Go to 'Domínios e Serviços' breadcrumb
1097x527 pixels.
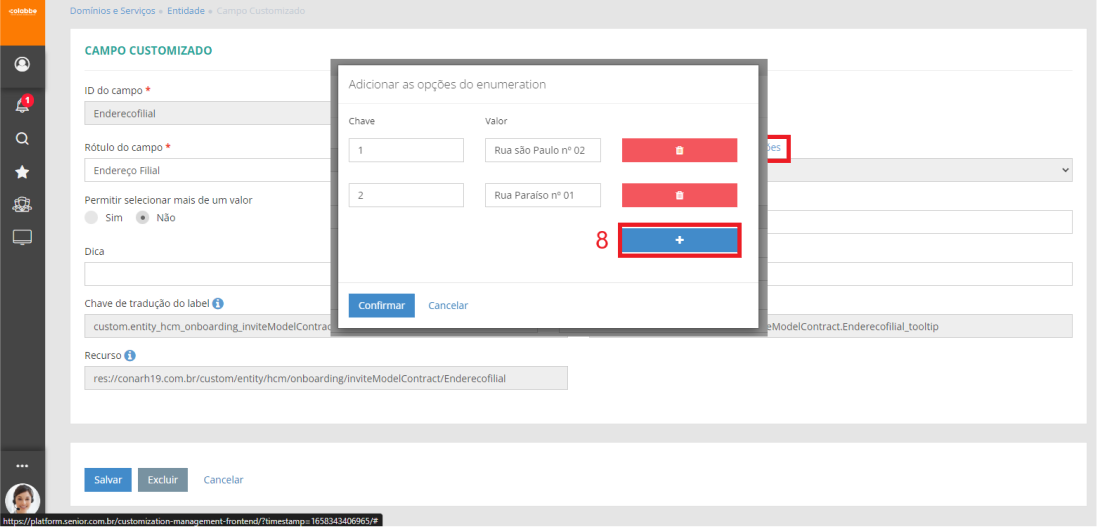point(113,11)
